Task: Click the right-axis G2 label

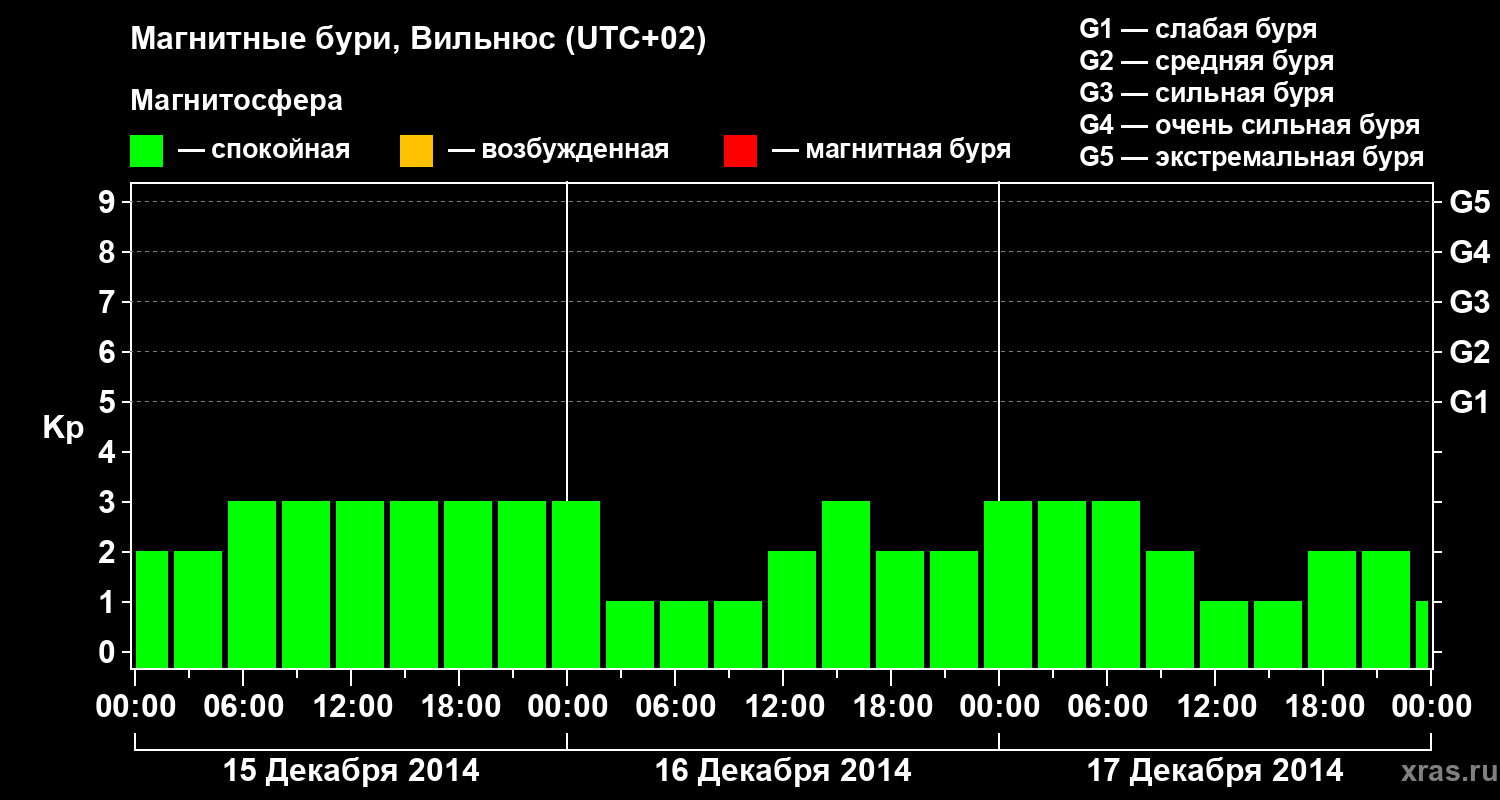Action: [x=1469, y=352]
